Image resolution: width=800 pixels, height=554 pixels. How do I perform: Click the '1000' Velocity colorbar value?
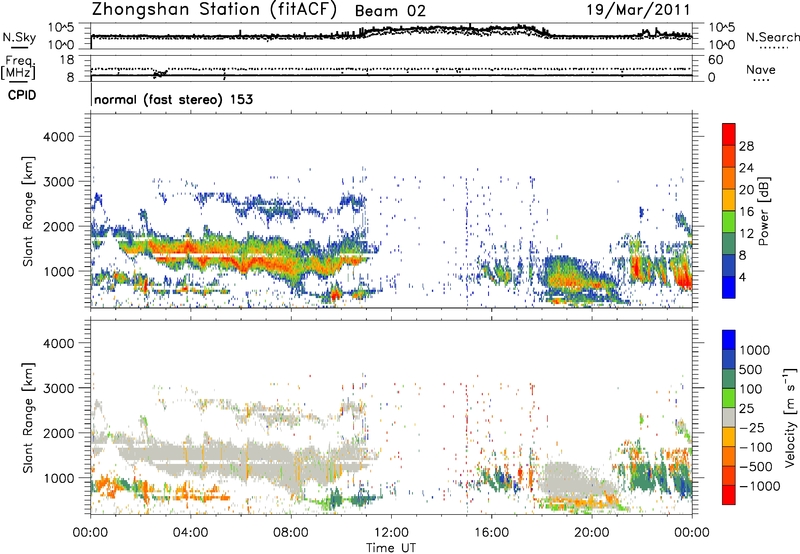click(755, 350)
